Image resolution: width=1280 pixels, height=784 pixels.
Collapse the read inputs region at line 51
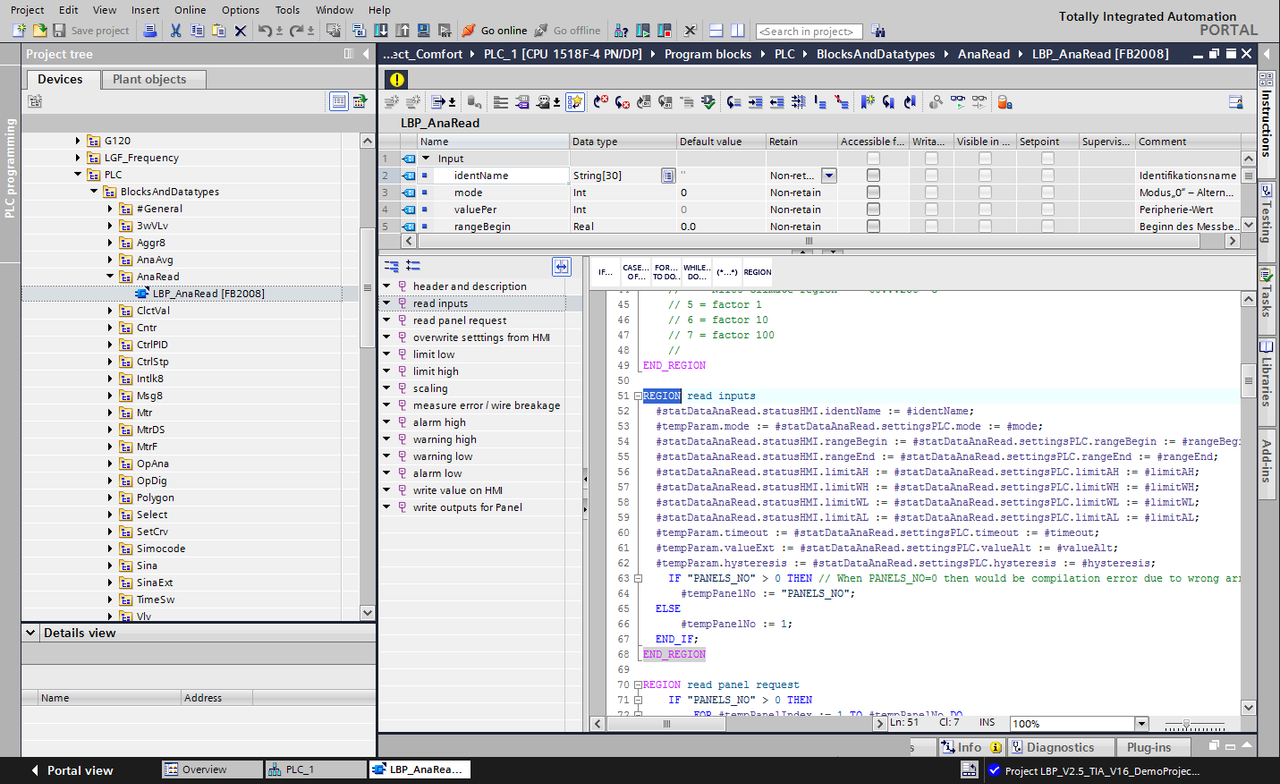[x=636, y=397]
